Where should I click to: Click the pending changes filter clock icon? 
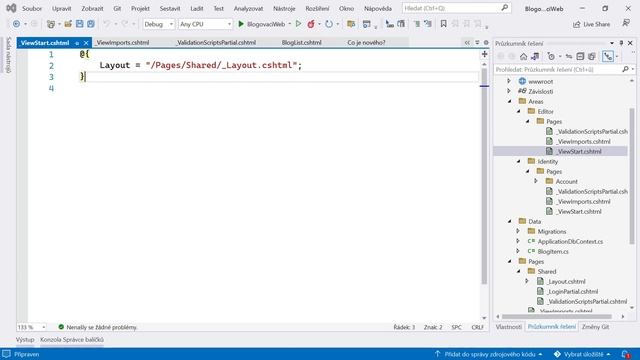pyautogui.click(x=551, y=56)
